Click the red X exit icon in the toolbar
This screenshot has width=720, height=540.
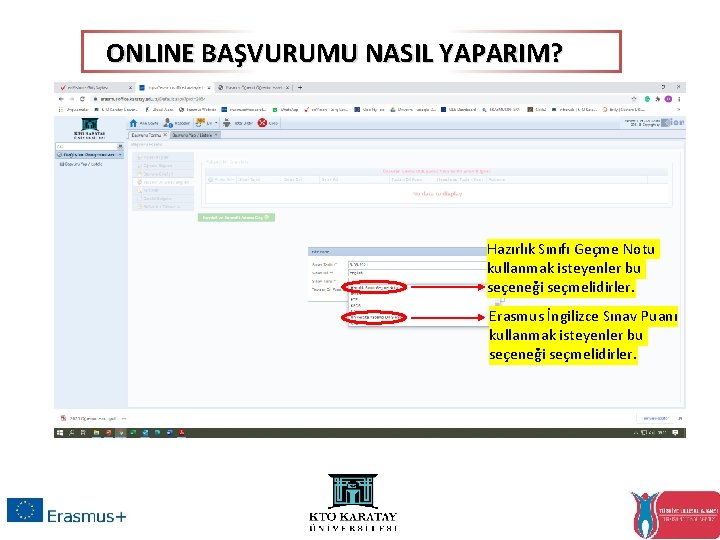click(x=262, y=123)
